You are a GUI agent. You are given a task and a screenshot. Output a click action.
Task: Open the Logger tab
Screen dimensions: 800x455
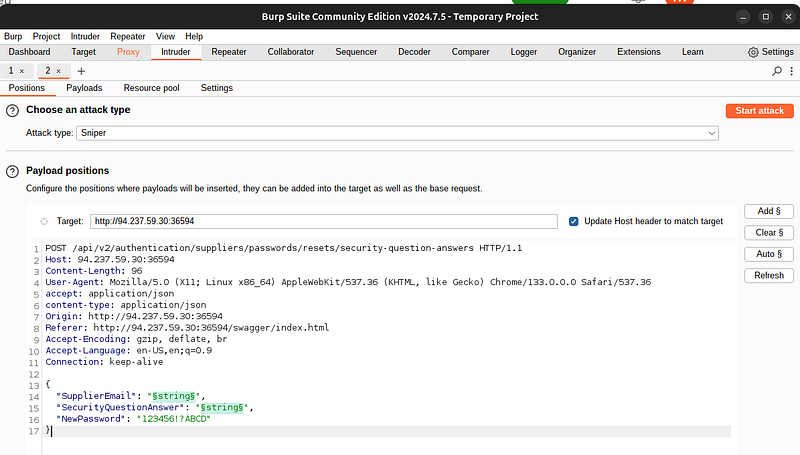point(524,52)
